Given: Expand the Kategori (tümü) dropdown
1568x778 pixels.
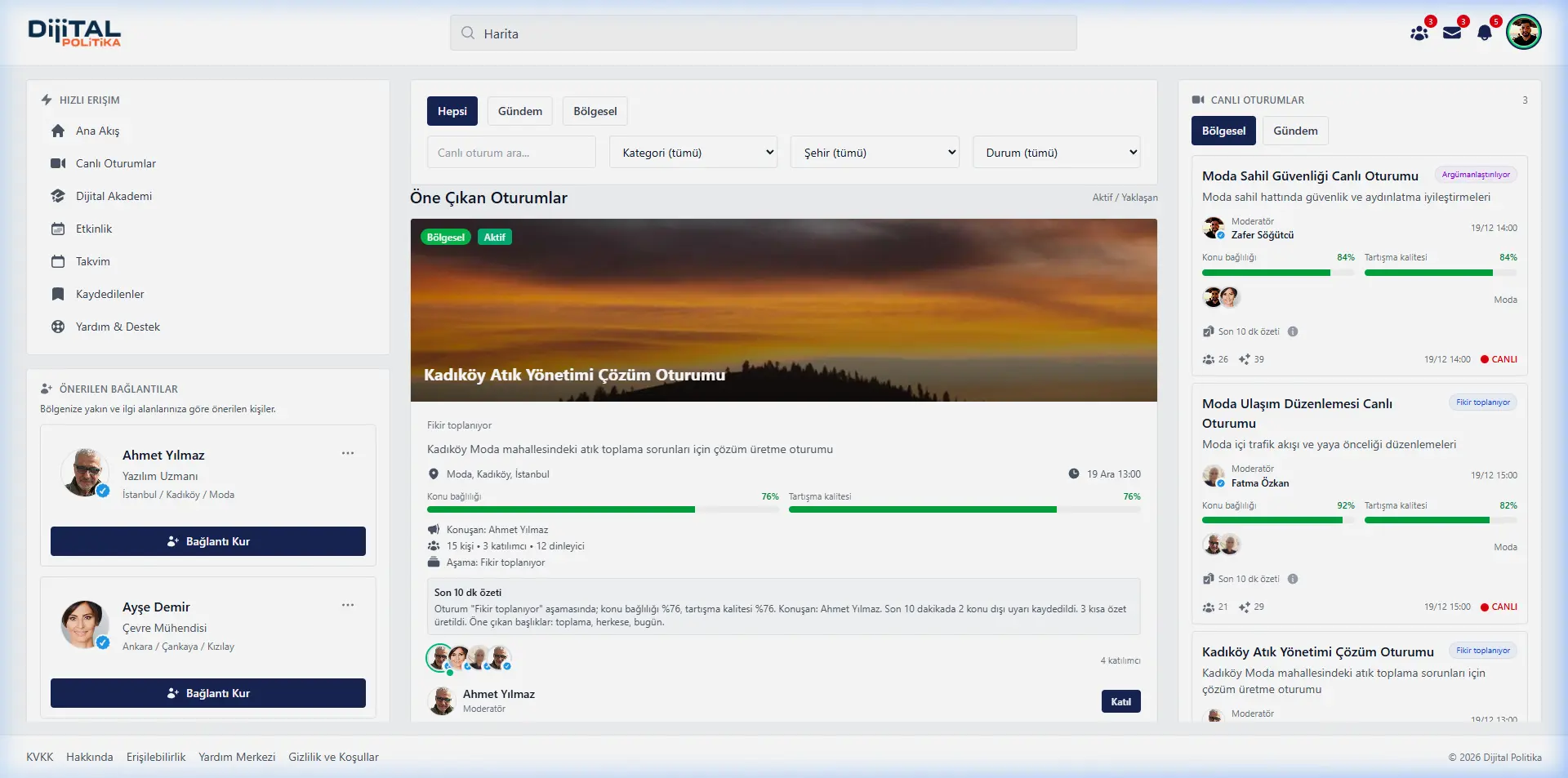Looking at the screenshot, I should click(693, 153).
